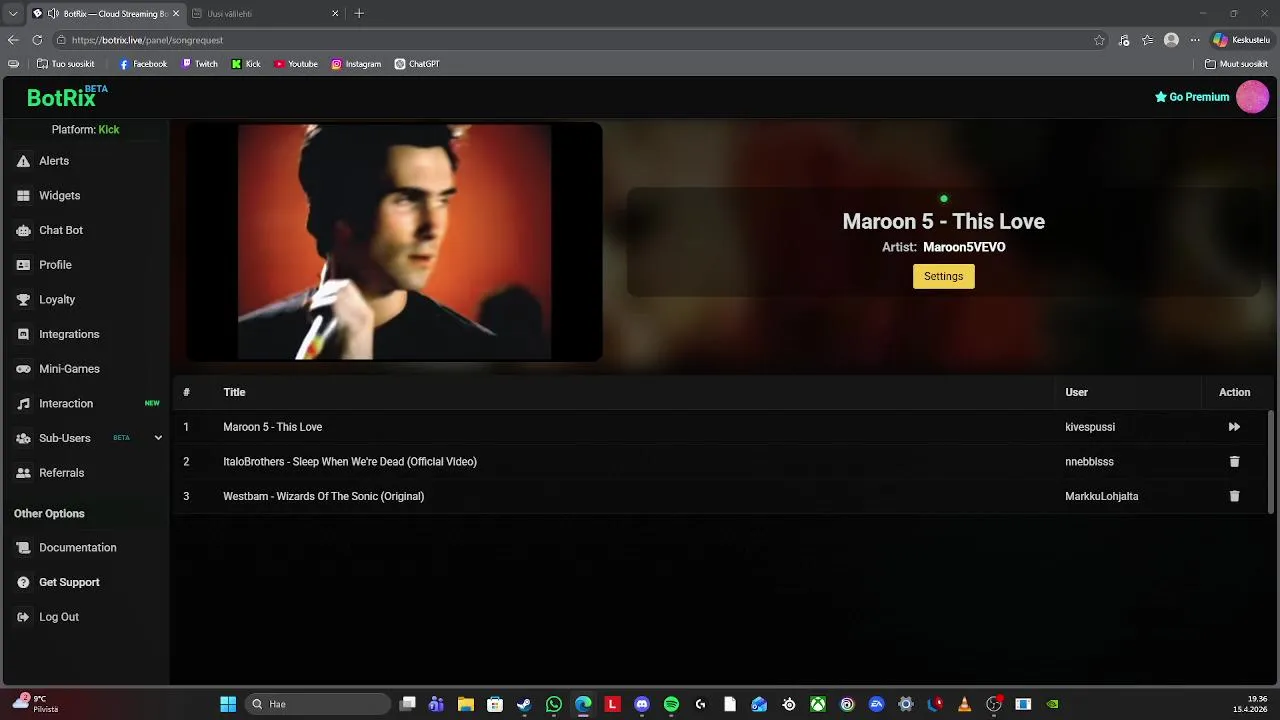Open the favorites list icon
Image resolution: width=1280 pixels, height=720 pixels.
pos(1148,40)
